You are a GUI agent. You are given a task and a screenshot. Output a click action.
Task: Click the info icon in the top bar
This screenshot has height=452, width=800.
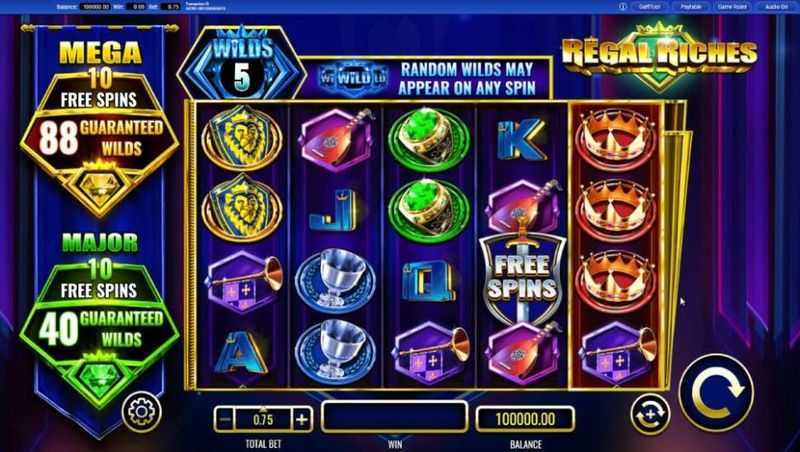[622, 7]
